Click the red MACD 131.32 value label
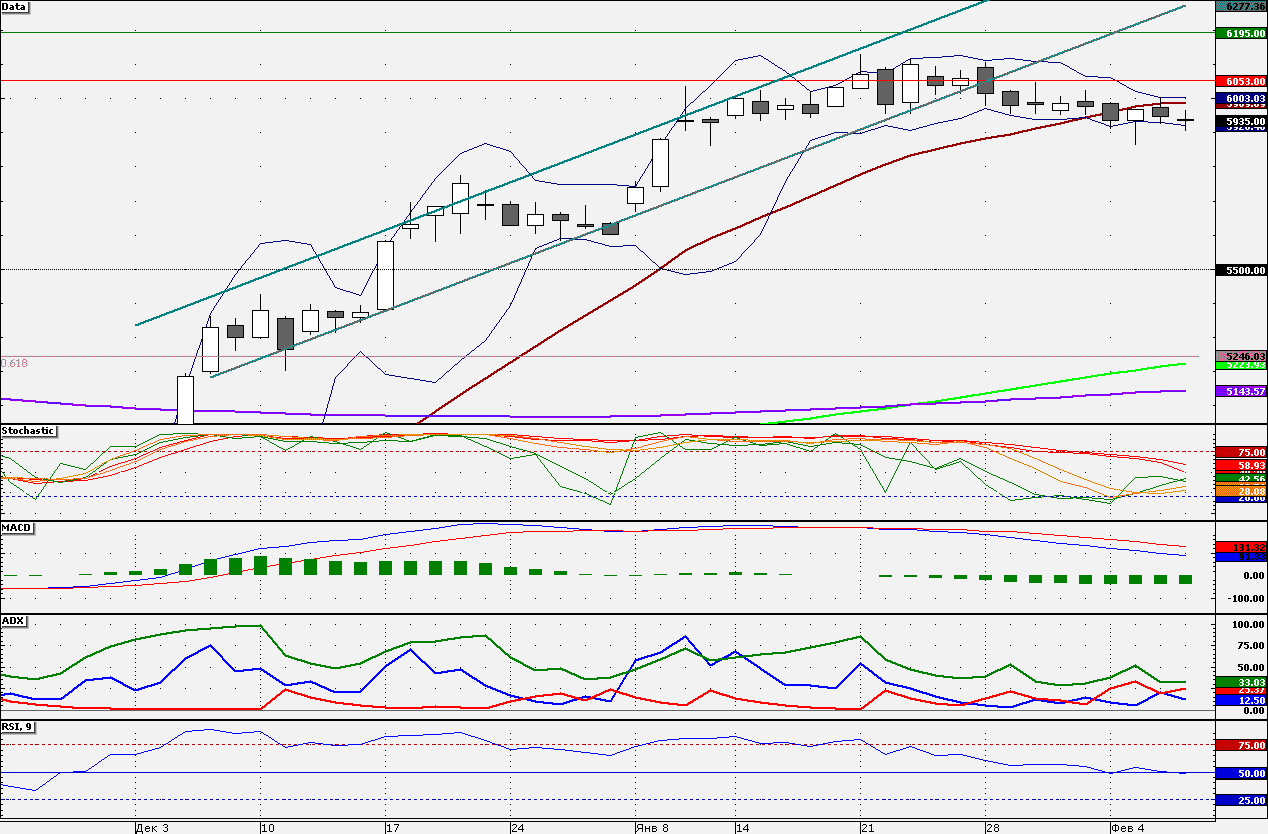Image resolution: width=1268 pixels, height=834 pixels. (x=1240, y=547)
